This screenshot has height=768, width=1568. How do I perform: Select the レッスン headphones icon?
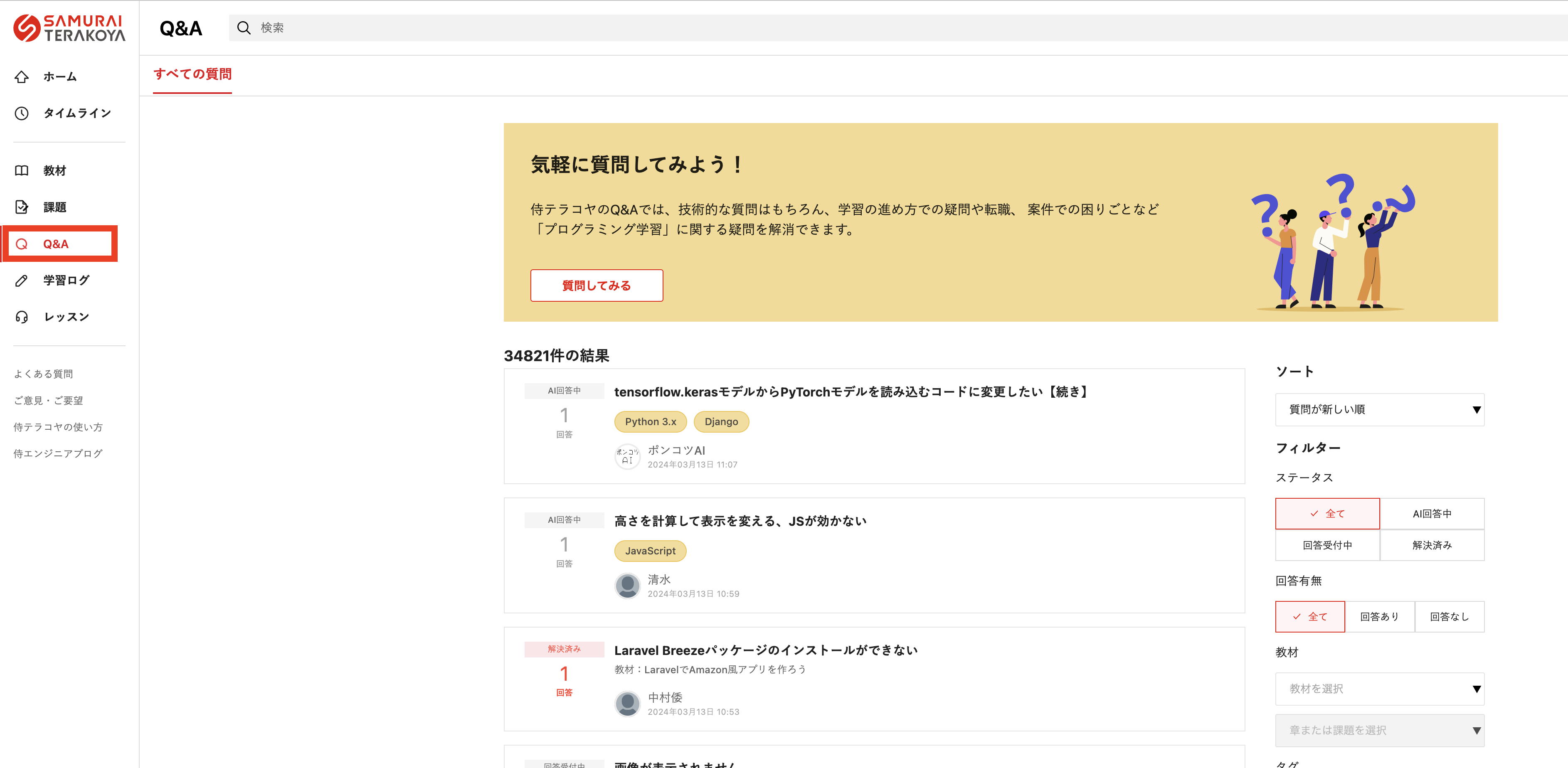tap(22, 316)
